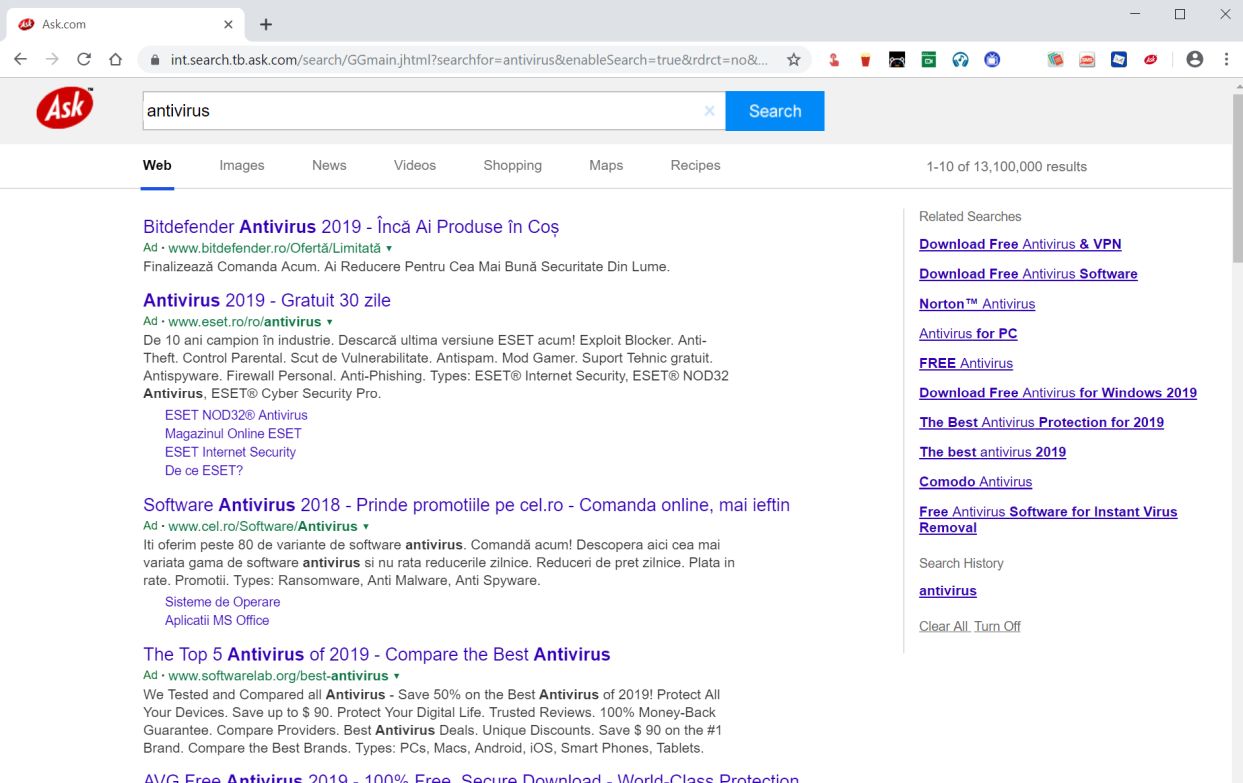Click 'antivirus' in Search History
The image size is (1243, 783).
[x=947, y=591]
